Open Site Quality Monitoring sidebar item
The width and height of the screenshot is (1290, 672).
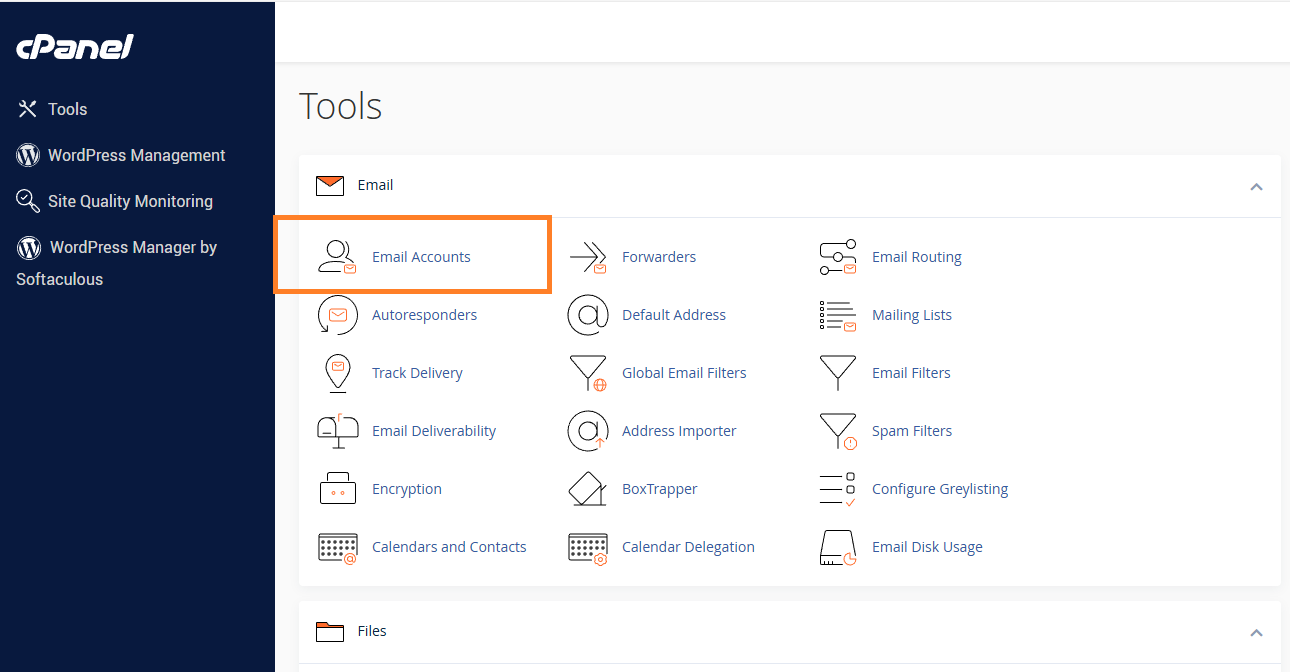coord(130,201)
